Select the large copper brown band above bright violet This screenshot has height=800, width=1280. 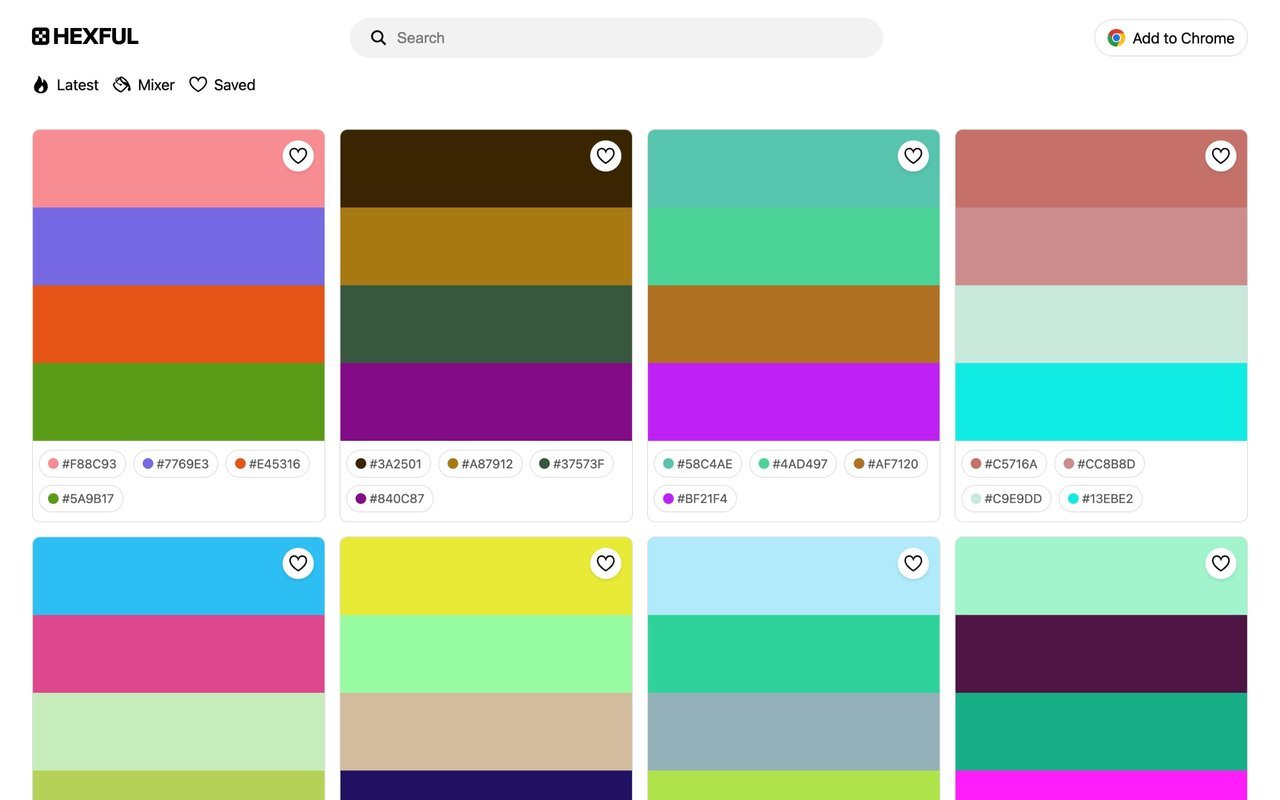tap(794, 324)
